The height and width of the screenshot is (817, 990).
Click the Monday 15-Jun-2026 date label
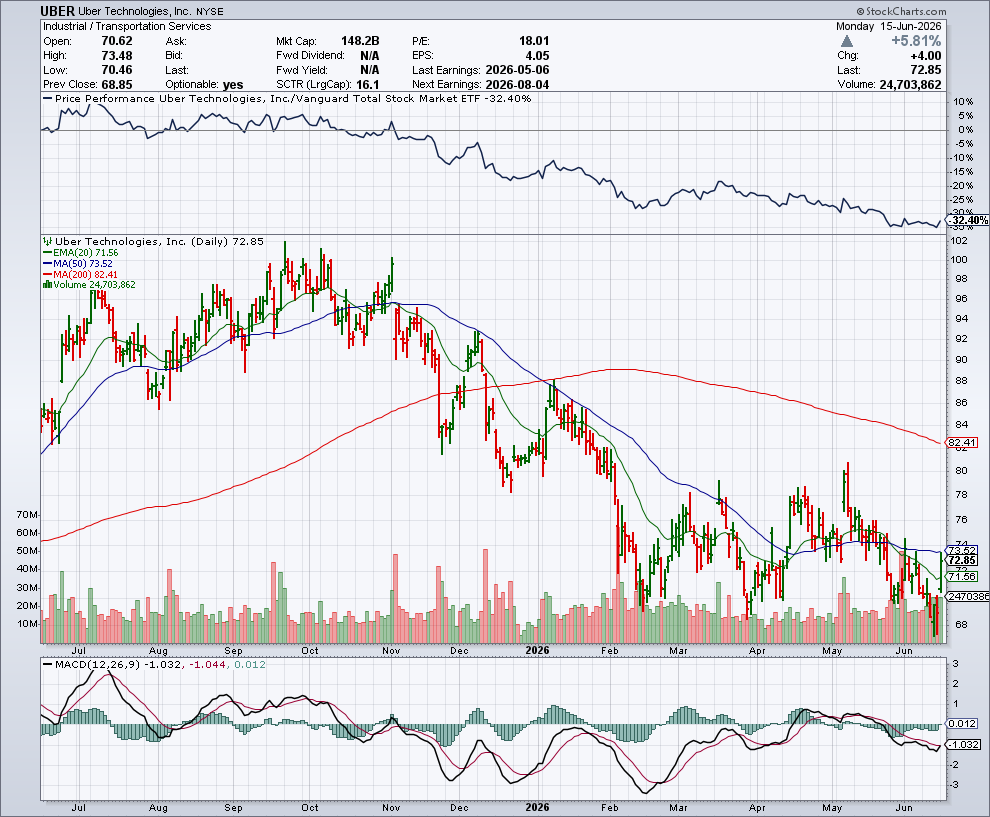click(888, 27)
